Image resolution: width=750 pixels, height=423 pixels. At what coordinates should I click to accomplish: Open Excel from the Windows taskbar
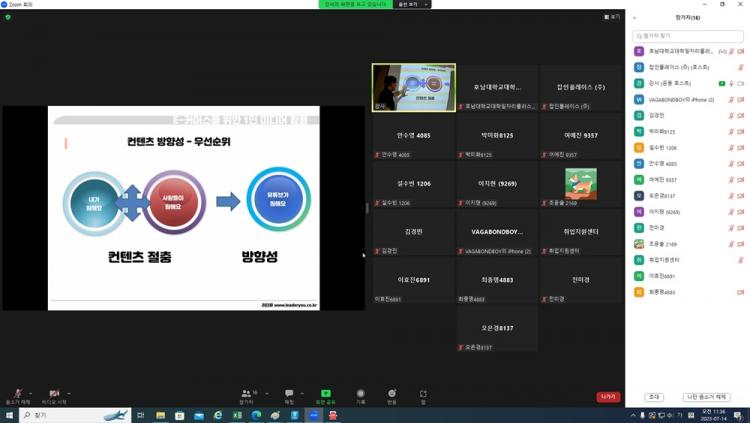238,415
